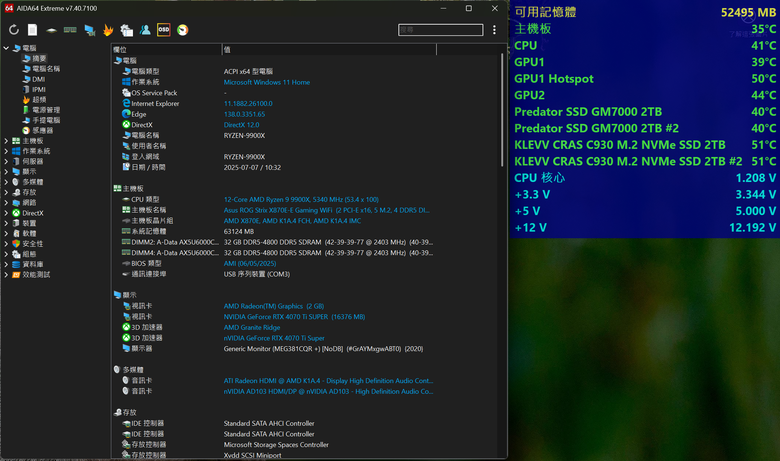Expand the 網路 tree node
Image resolution: width=780 pixels, height=461 pixels.
click(6, 202)
